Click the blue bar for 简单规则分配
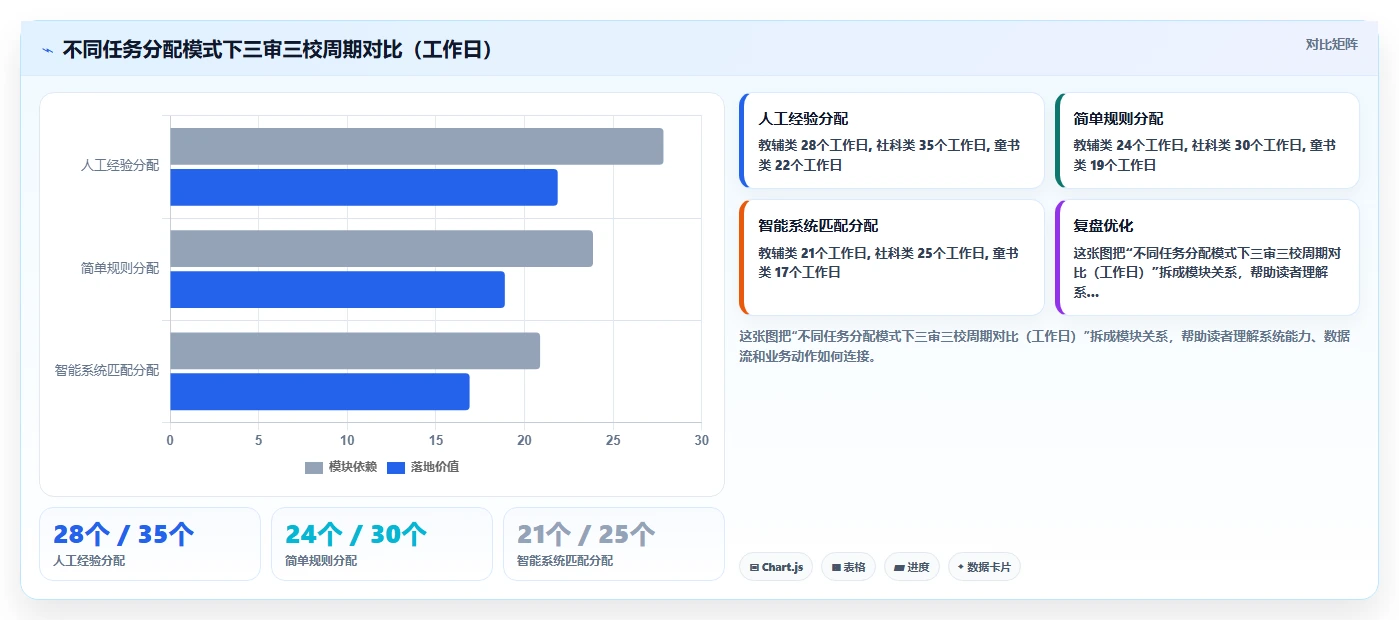Image resolution: width=1399 pixels, height=620 pixels. (x=337, y=289)
